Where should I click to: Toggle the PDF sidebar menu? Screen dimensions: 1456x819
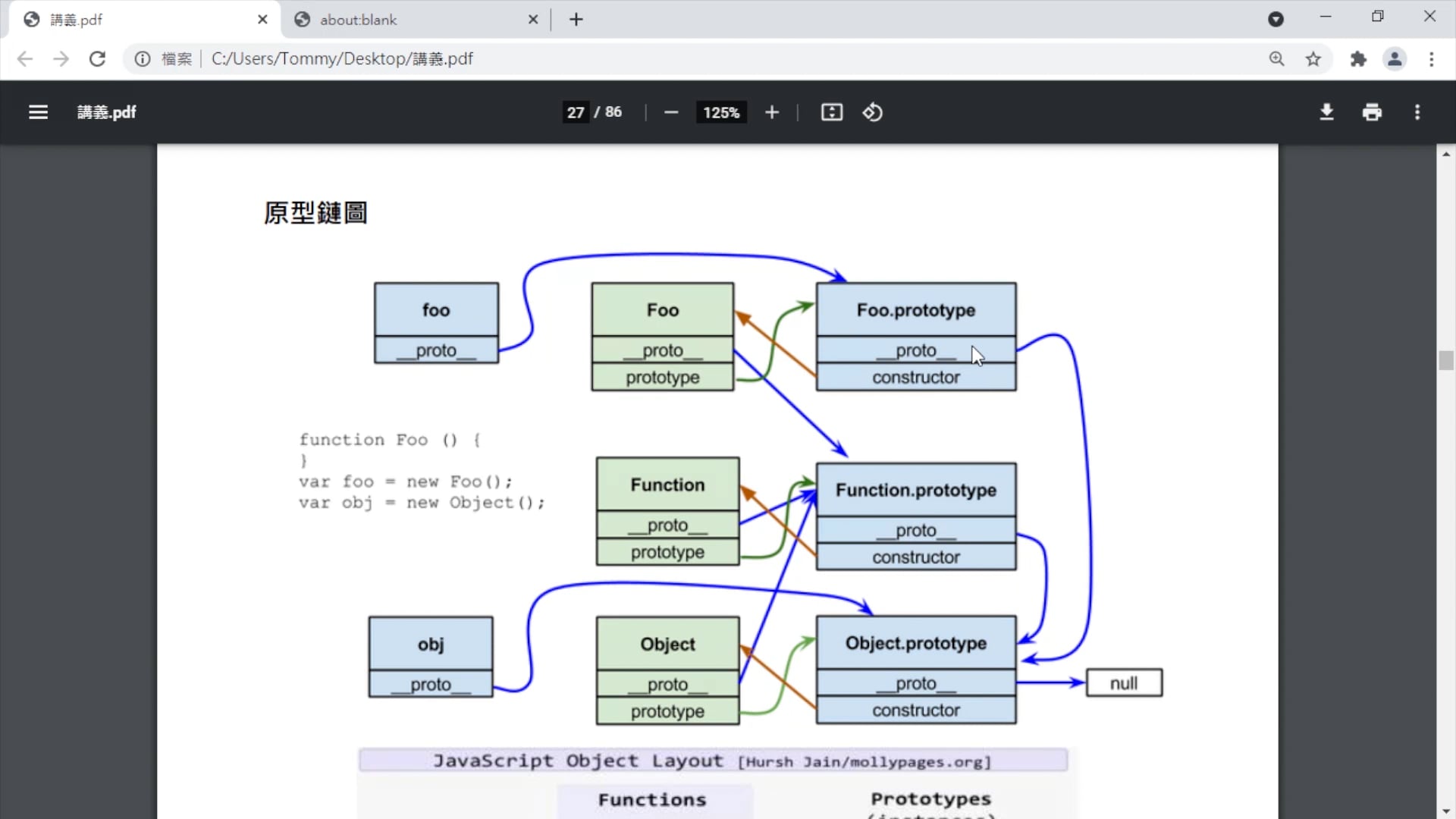[38, 112]
